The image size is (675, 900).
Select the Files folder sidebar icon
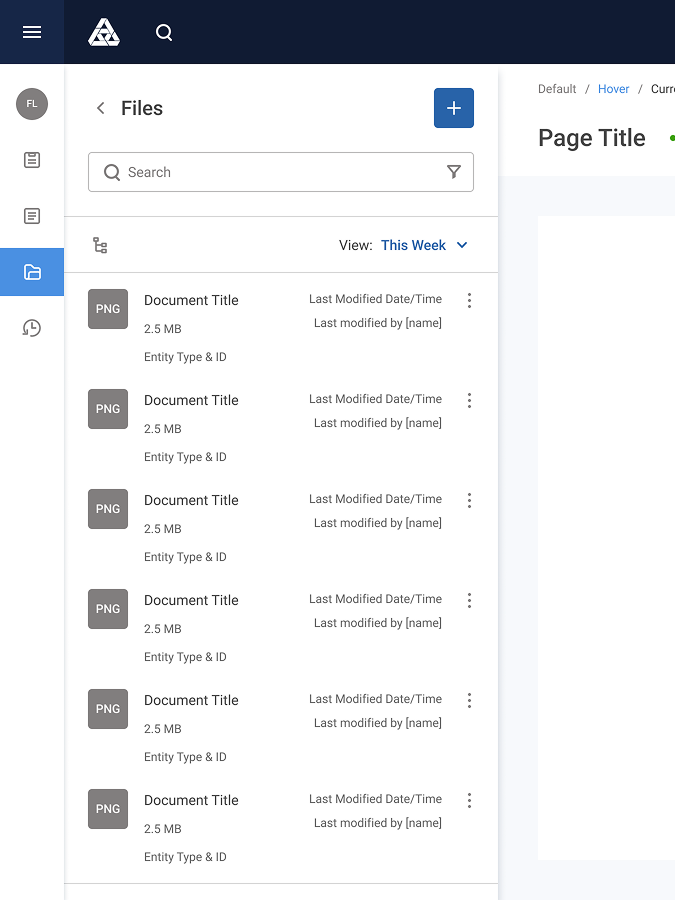[x=32, y=272]
